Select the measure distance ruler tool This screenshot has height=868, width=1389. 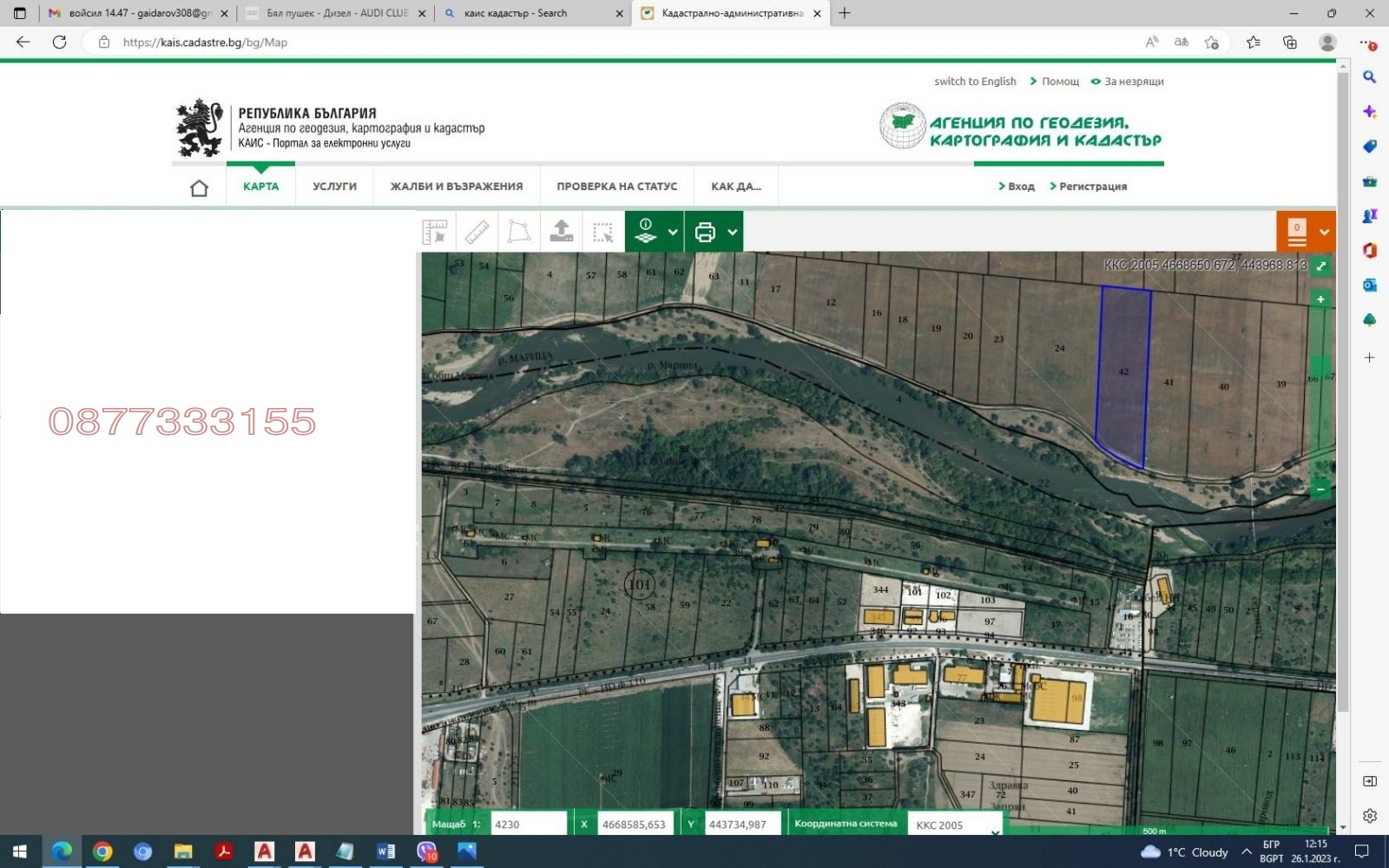[477, 232]
